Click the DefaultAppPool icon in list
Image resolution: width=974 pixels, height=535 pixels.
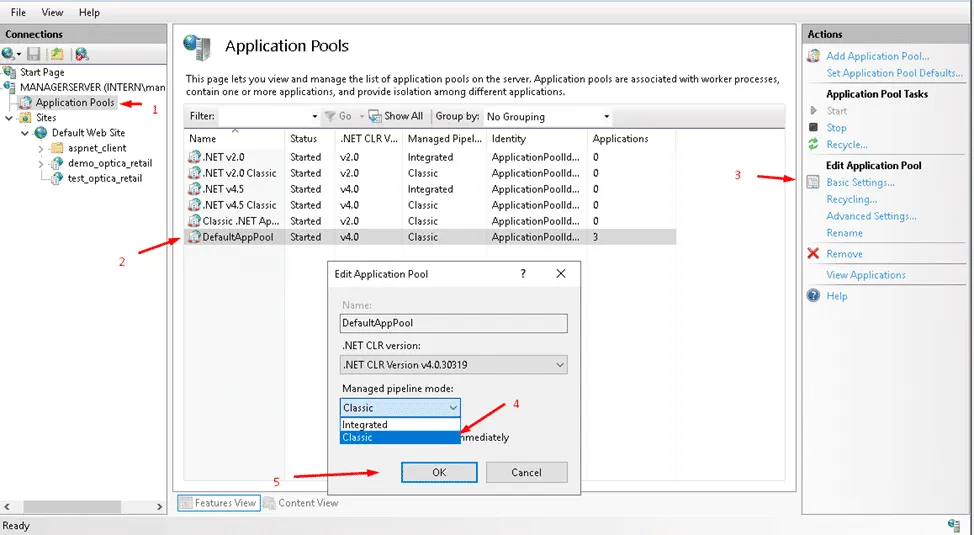click(x=194, y=237)
